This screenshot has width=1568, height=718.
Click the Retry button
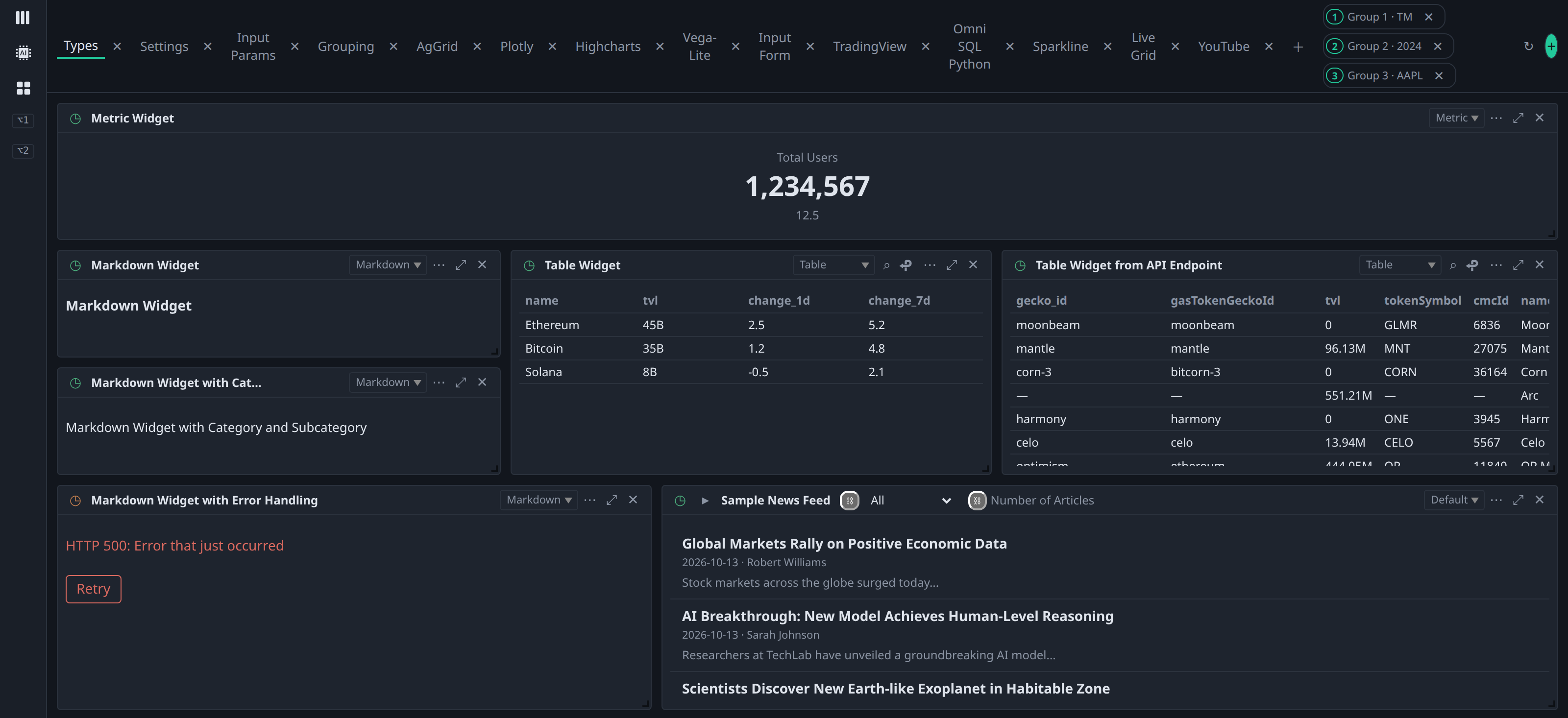tap(94, 589)
